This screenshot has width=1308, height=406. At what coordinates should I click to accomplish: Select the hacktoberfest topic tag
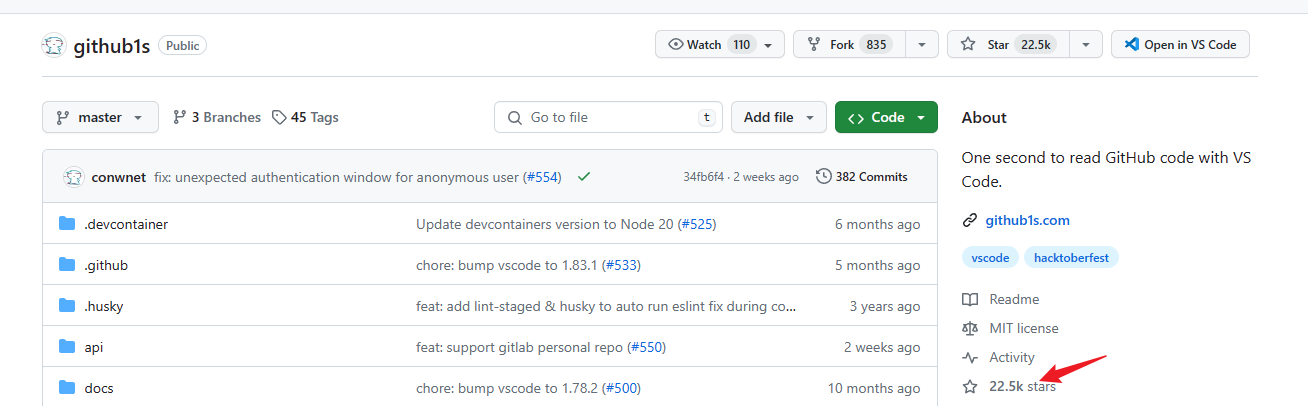1072,257
